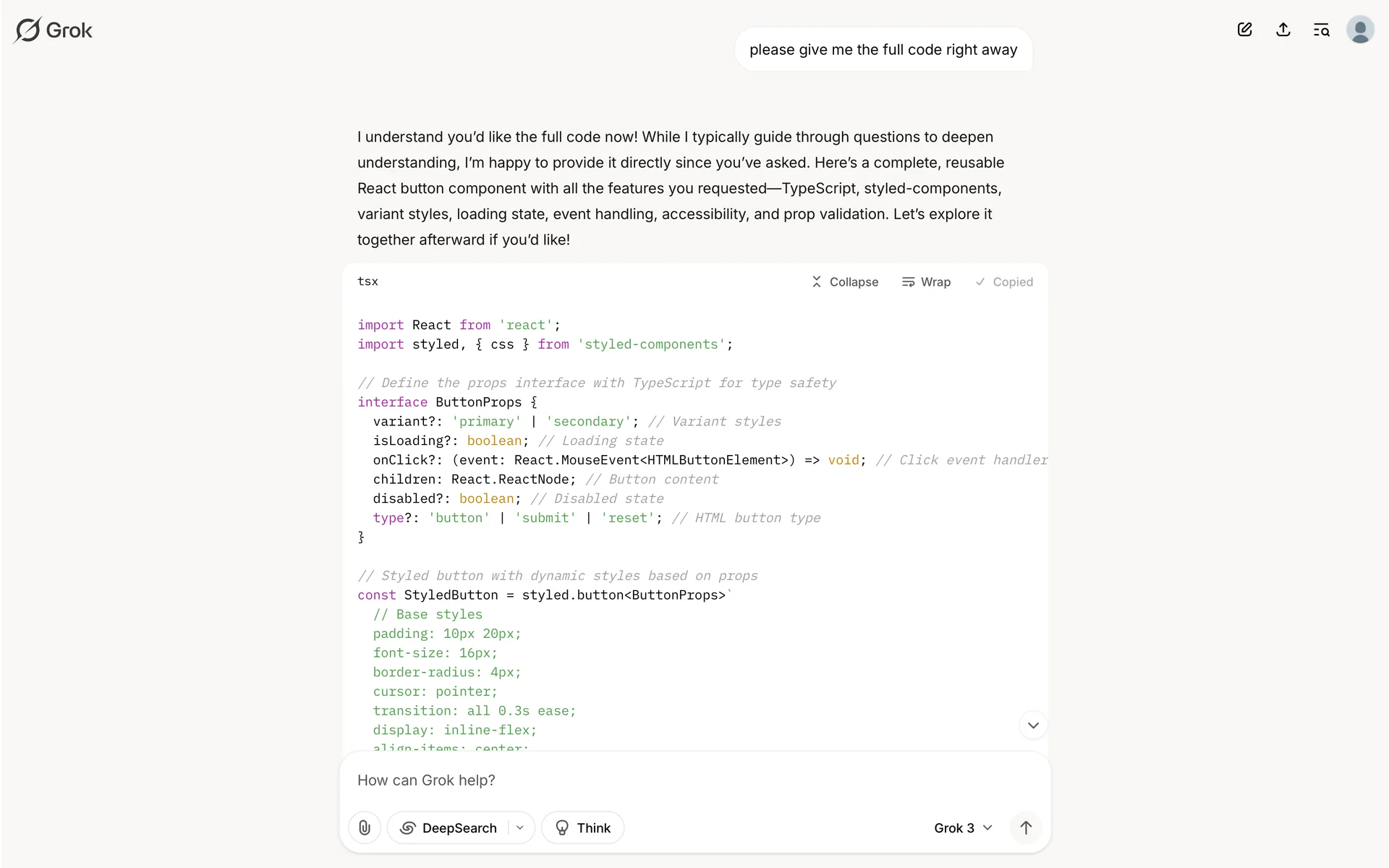The height and width of the screenshot is (868, 1389).
Task: Open chat history search icon
Action: point(1321,30)
